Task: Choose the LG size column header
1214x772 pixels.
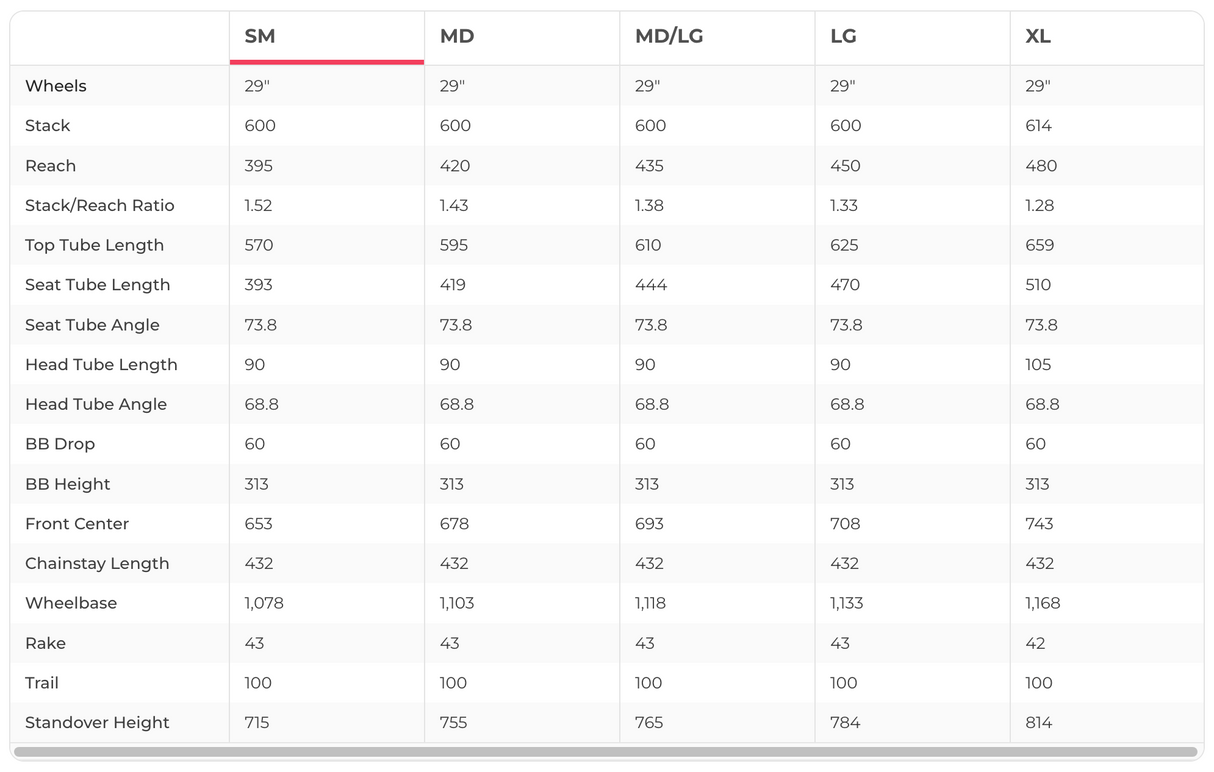Action: [843, 37]
